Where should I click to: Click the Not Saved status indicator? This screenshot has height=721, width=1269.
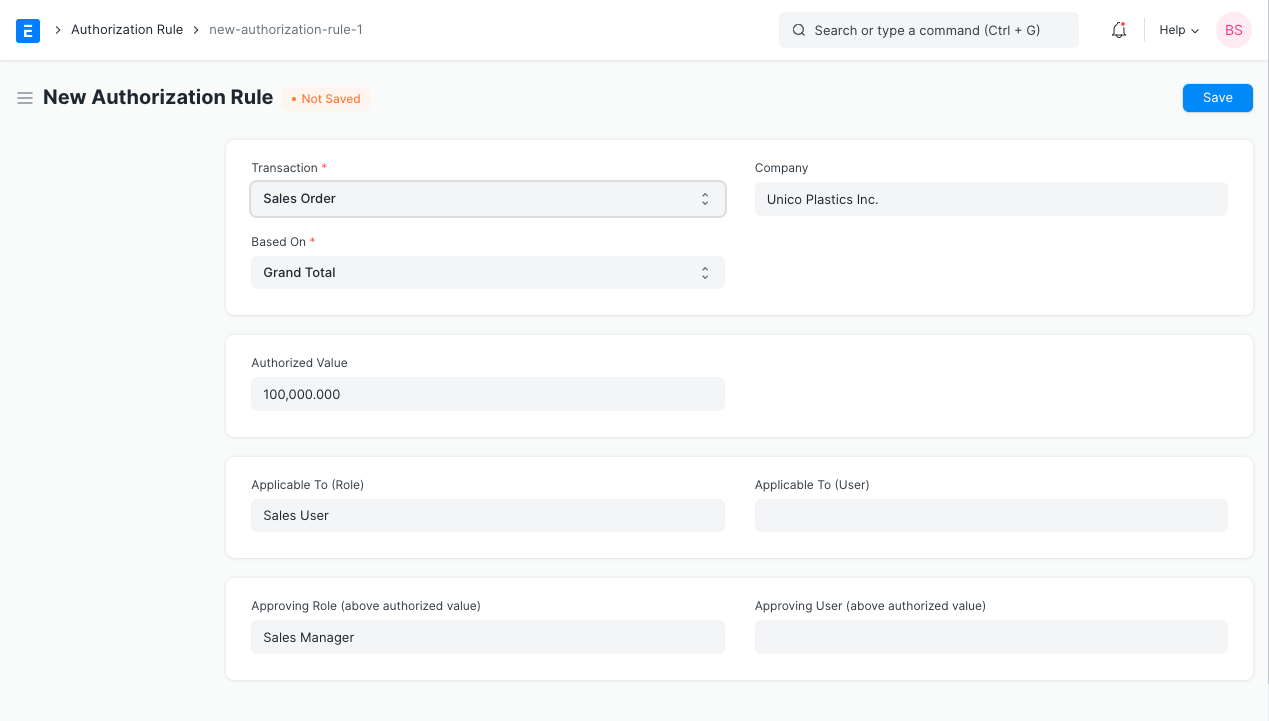coord(325,99)
